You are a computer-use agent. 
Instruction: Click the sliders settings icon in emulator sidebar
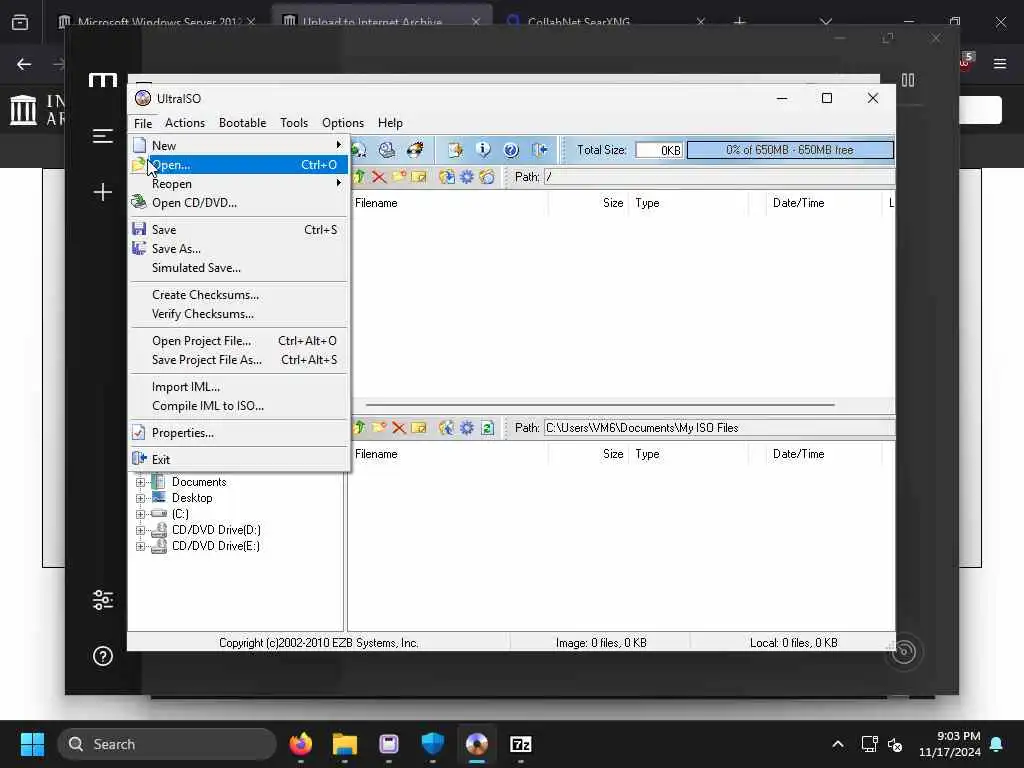point(103,600)
